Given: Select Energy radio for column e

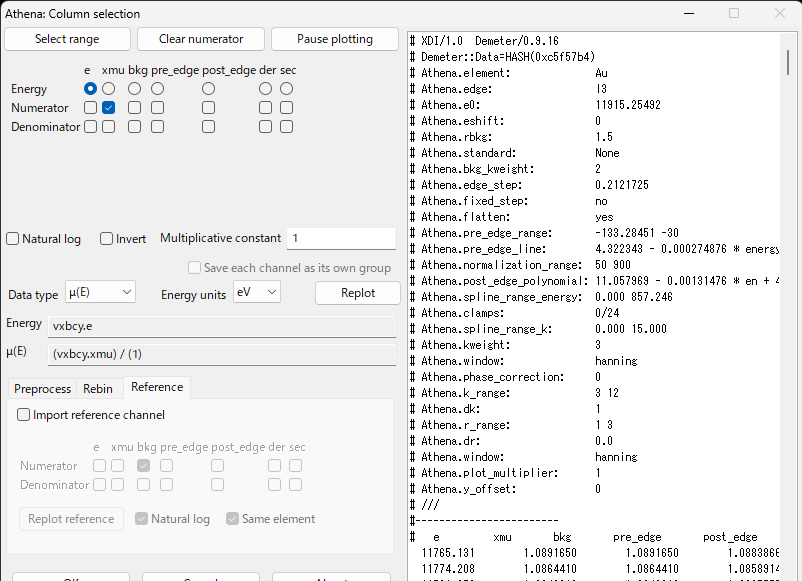Looking at the screenshot, I should pyautogui.click(x=90, y=88).
